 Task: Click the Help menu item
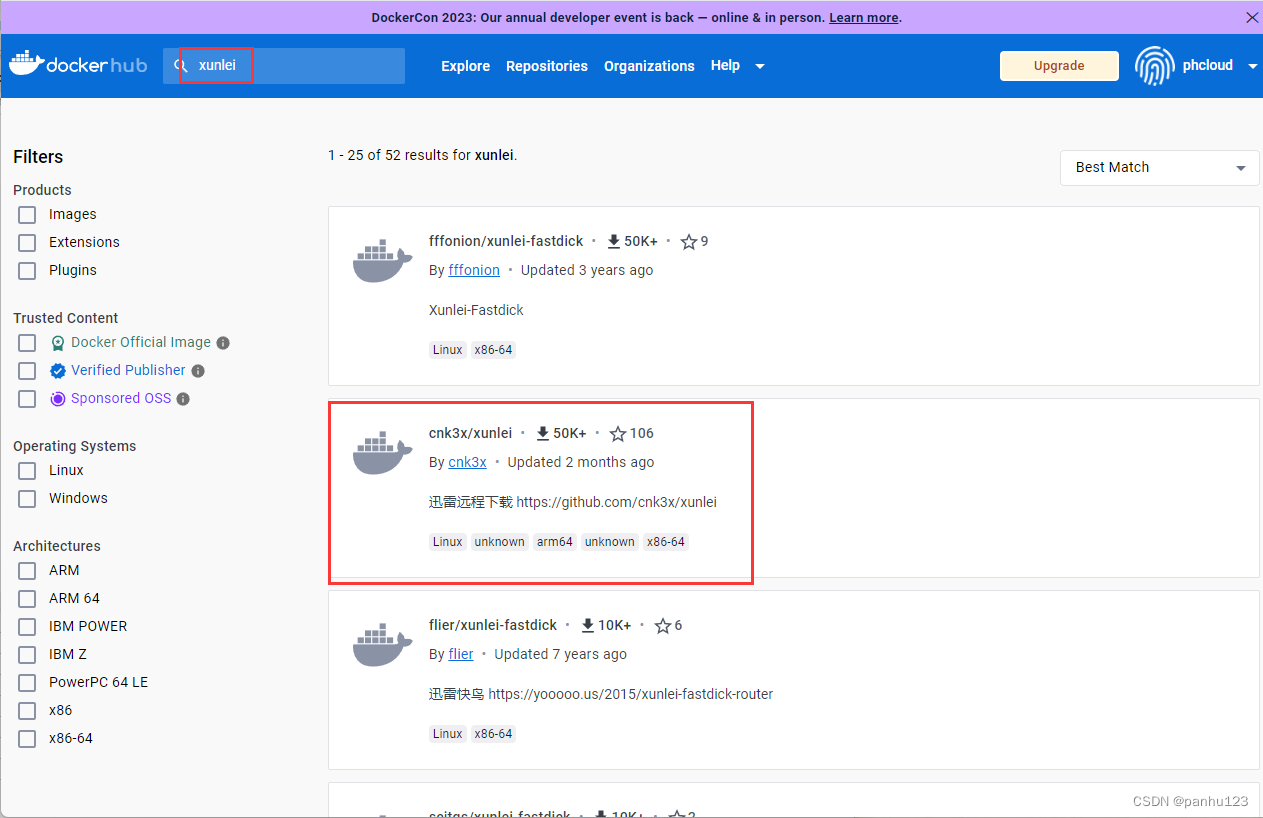(x=725, y=65)
